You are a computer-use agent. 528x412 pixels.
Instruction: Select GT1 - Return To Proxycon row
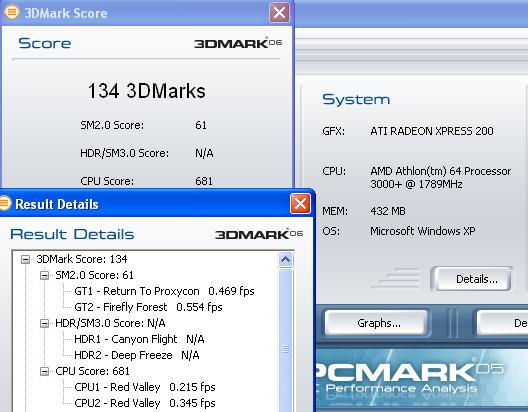pos(164,291)
